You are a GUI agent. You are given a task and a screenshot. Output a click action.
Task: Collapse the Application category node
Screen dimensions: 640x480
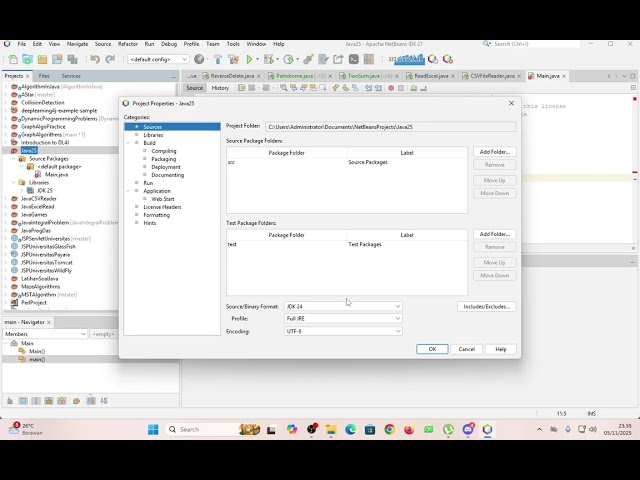[x=128, y=191]
